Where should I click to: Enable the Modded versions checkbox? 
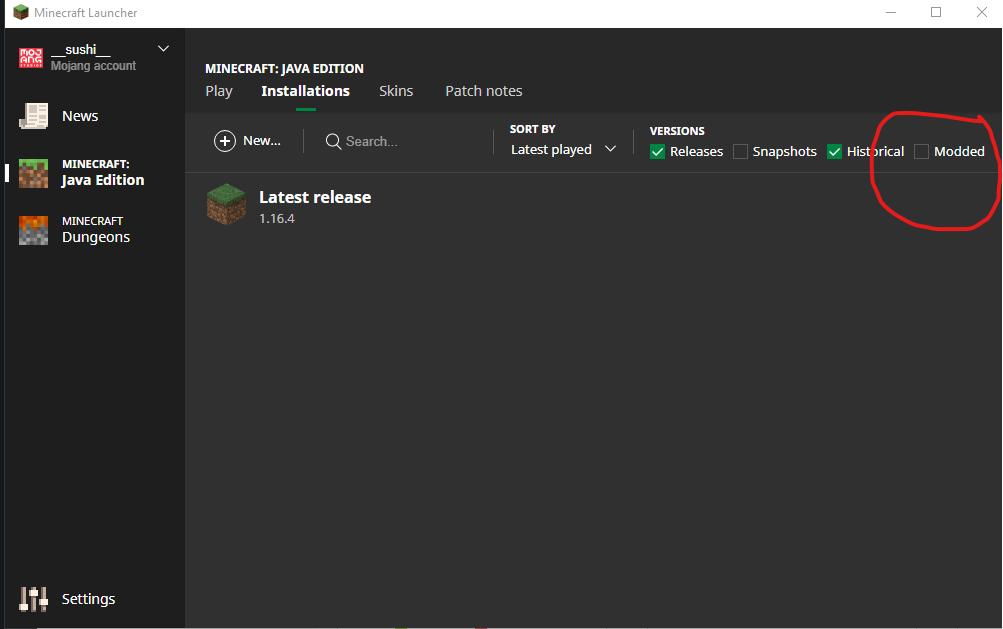921,152
